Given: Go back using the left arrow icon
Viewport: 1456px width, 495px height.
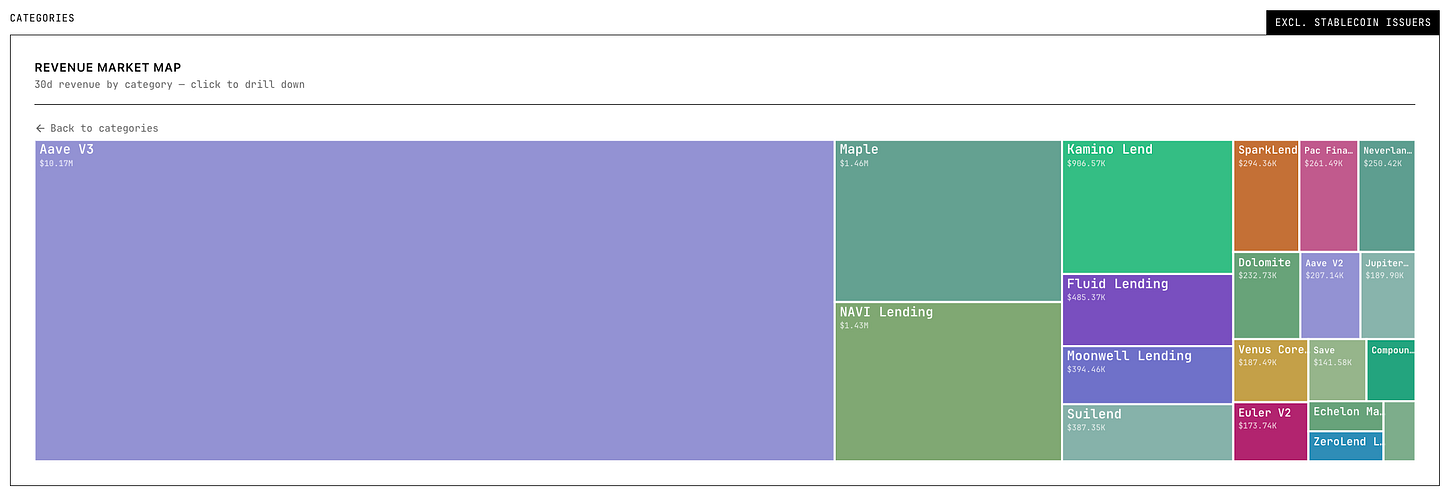Looking at the screenshot, I should coord(40,129).
